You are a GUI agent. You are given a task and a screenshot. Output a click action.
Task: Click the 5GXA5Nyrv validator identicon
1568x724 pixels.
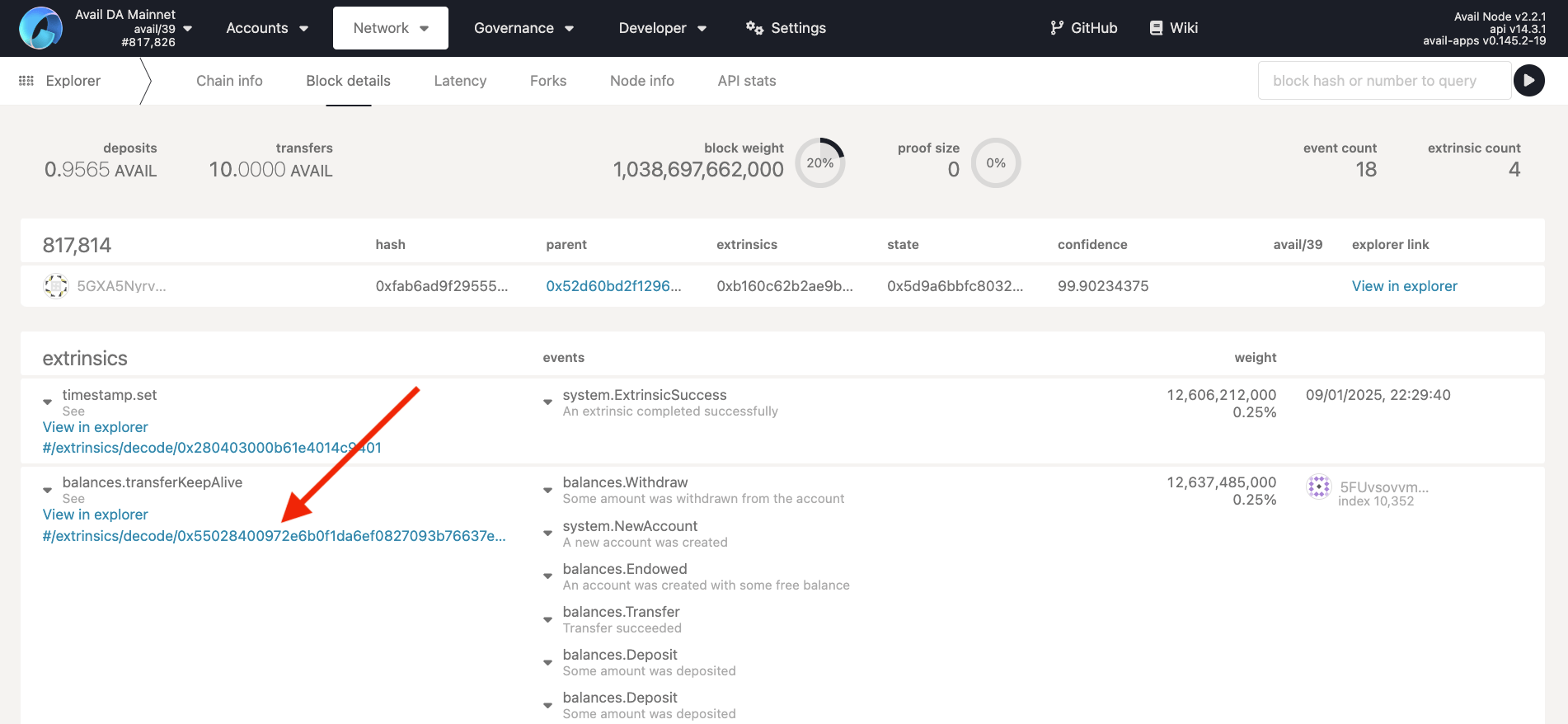click(56, 286)
